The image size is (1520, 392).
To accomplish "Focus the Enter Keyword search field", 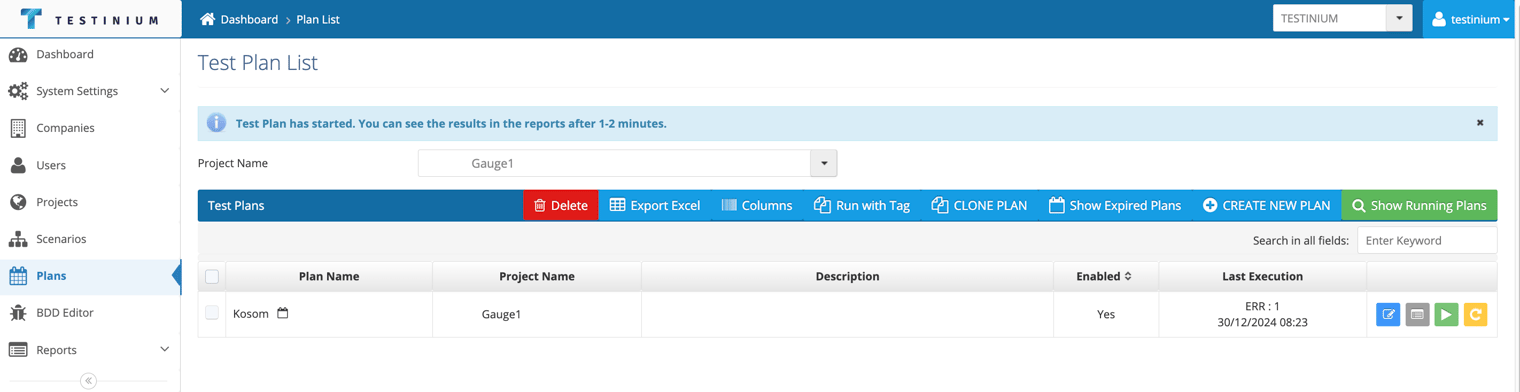I will (x=1427, y=240).
